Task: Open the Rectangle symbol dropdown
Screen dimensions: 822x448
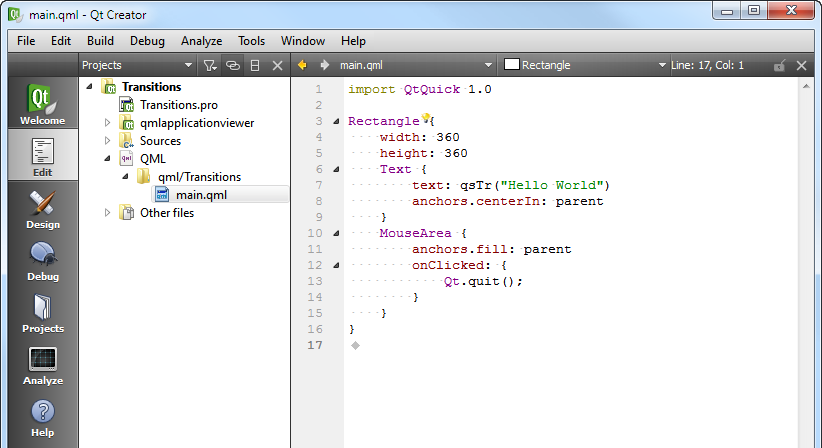Action: pos(585,65)
